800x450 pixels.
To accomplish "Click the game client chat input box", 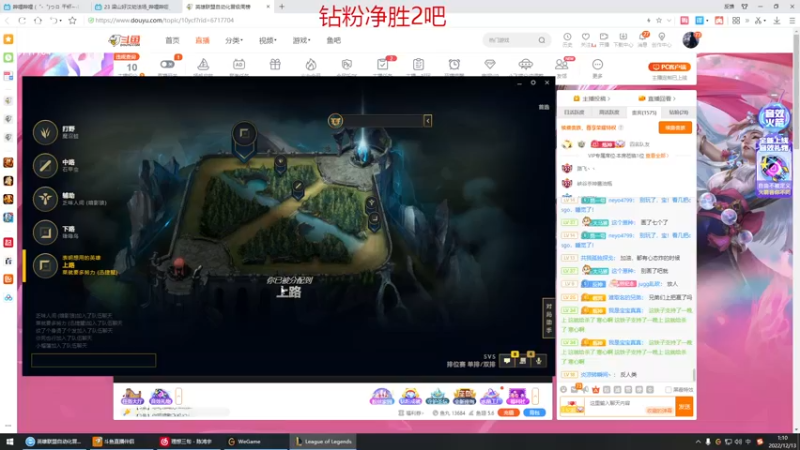I will [x=93, y=361].
